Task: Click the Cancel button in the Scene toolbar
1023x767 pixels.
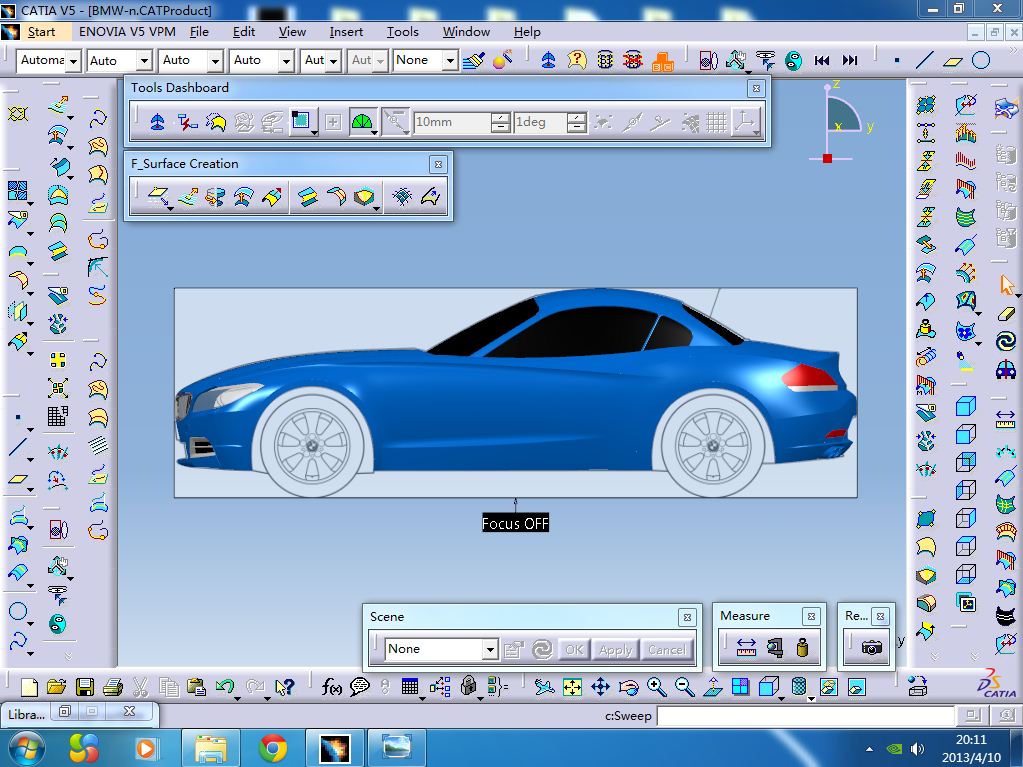Action: 666,650
